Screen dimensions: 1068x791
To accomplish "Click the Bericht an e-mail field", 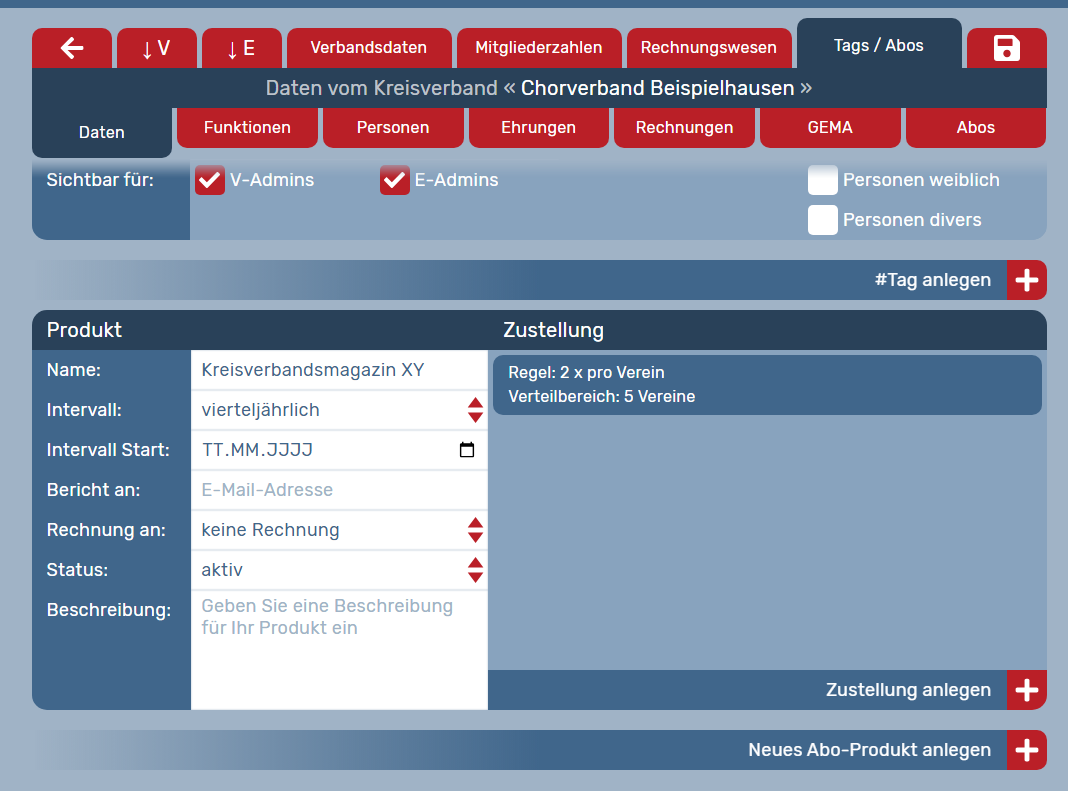I will click(x=339, y=490).
